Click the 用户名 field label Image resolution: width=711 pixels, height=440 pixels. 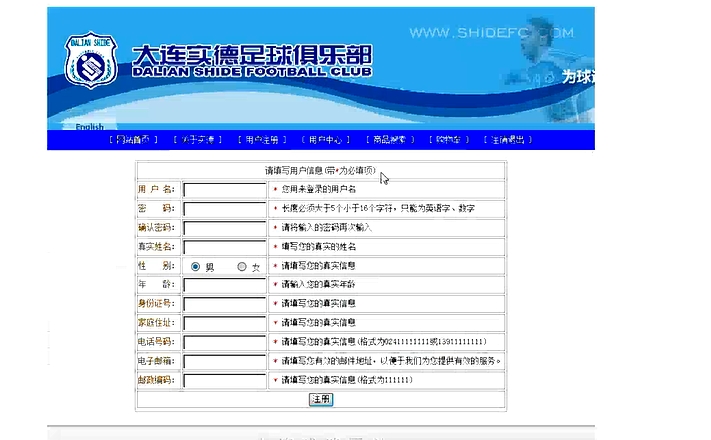coord(156,189)
